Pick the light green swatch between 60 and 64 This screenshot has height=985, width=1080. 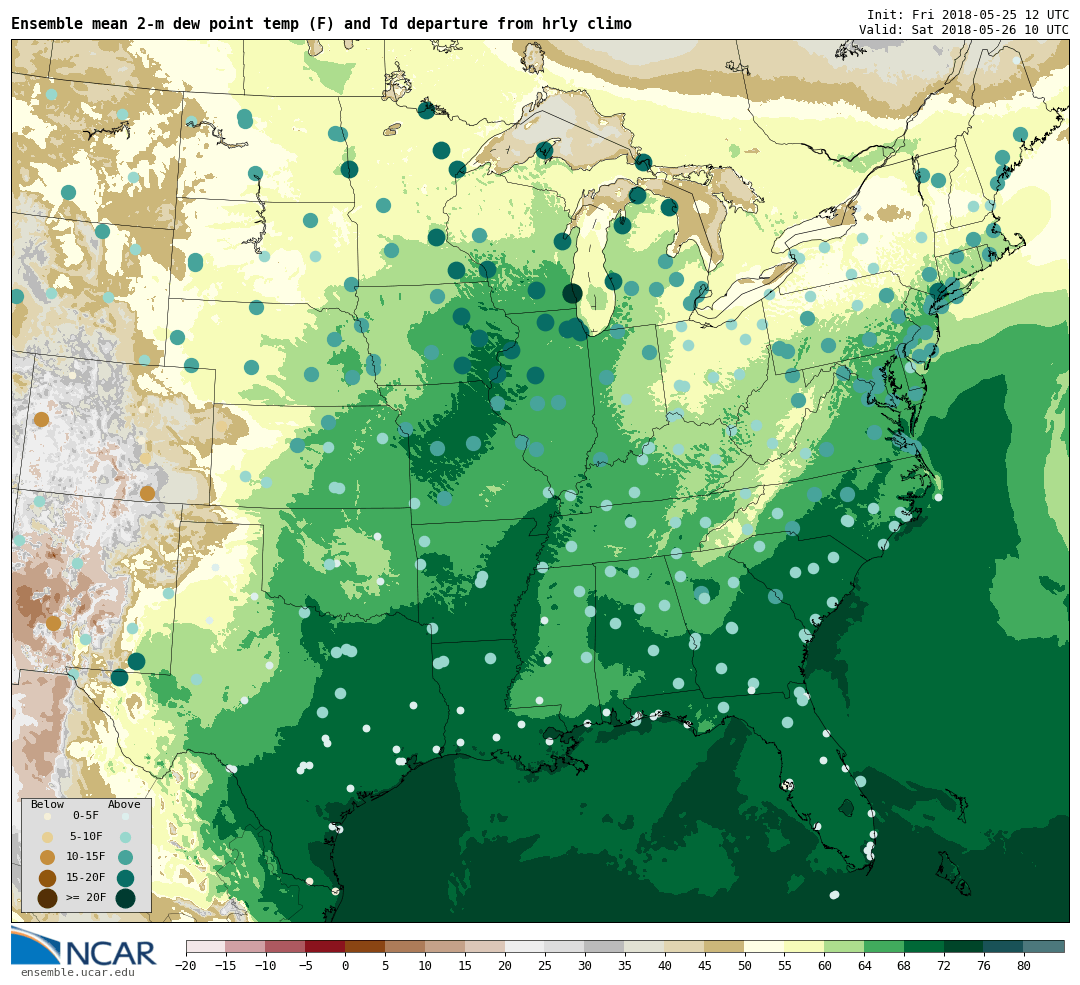point(845,946)
